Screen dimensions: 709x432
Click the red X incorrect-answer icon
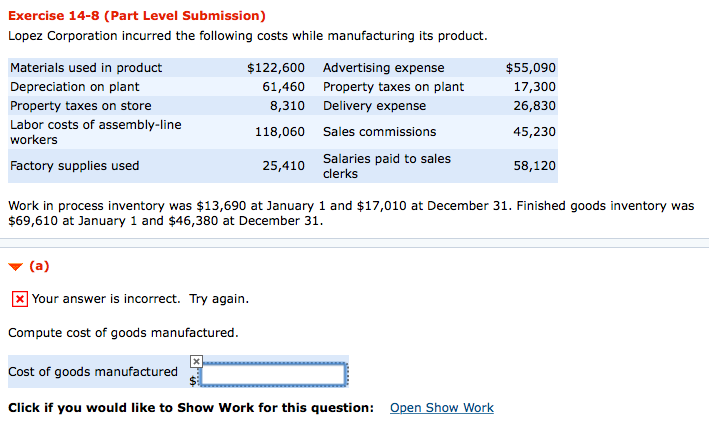click(19, 299)
